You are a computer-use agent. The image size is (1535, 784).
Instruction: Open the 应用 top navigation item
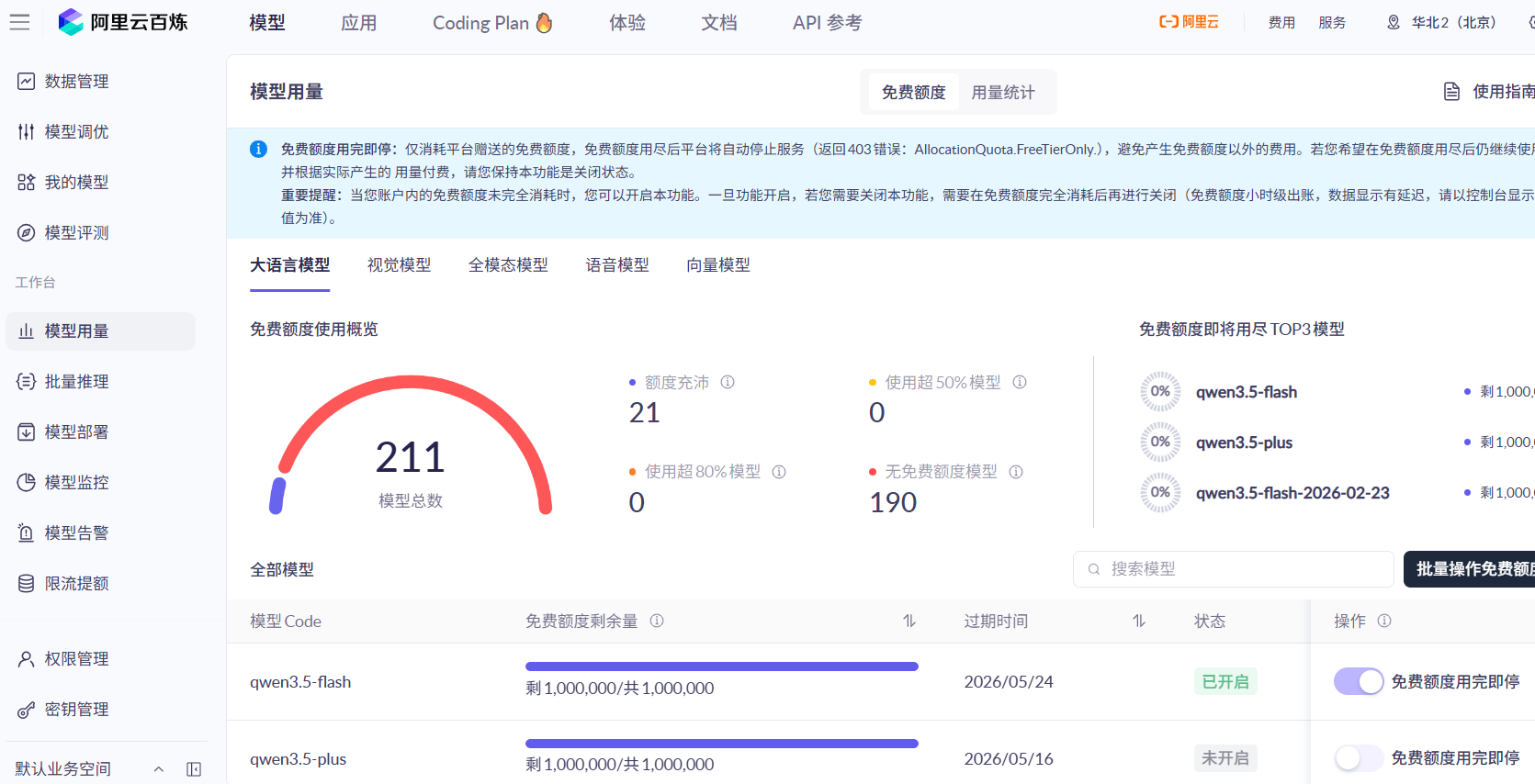[x=359, y=23]
